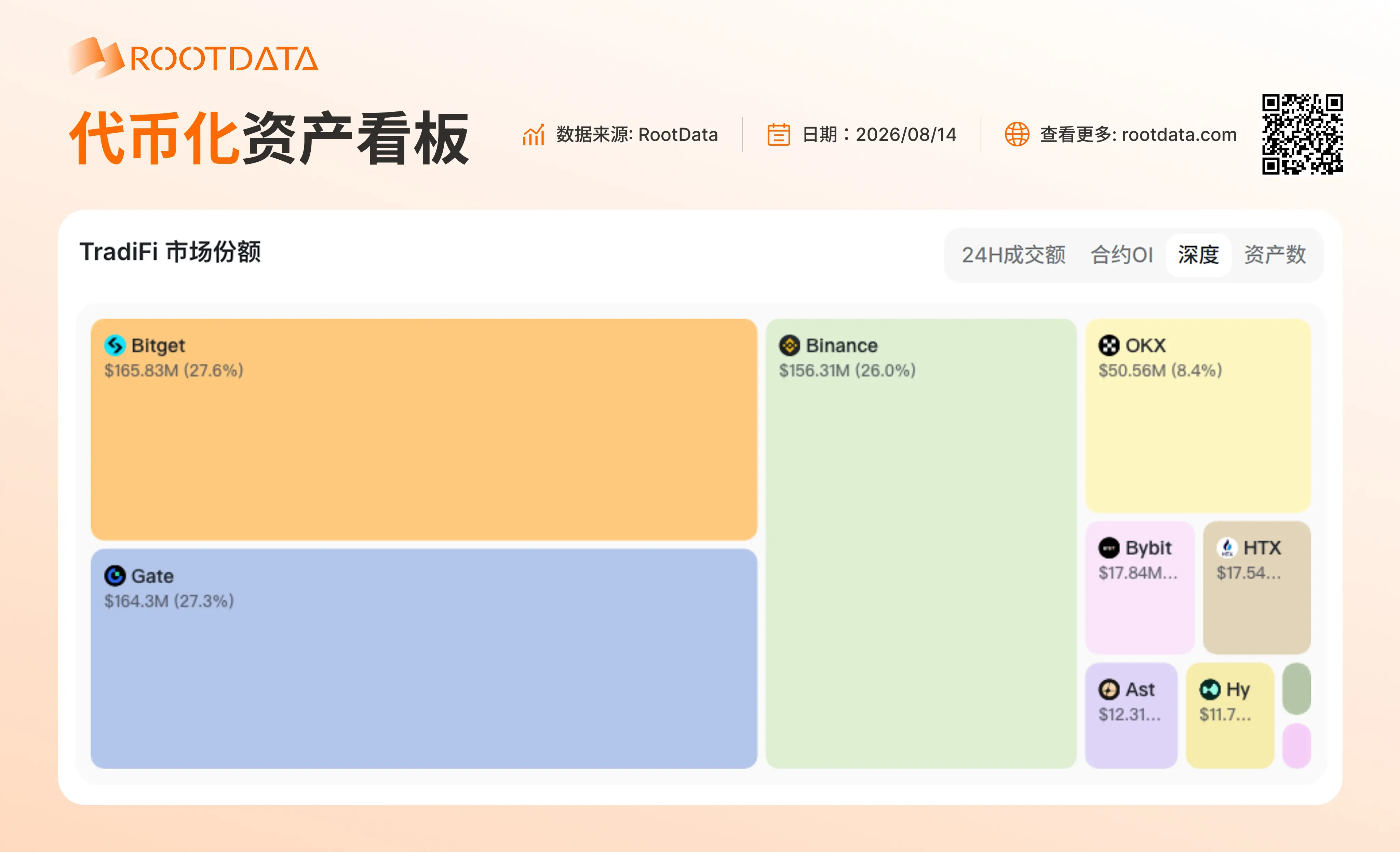Screen dimensions: 1400x852
Task: Click the 数据来源: RootData text
Action: point(637,135)
